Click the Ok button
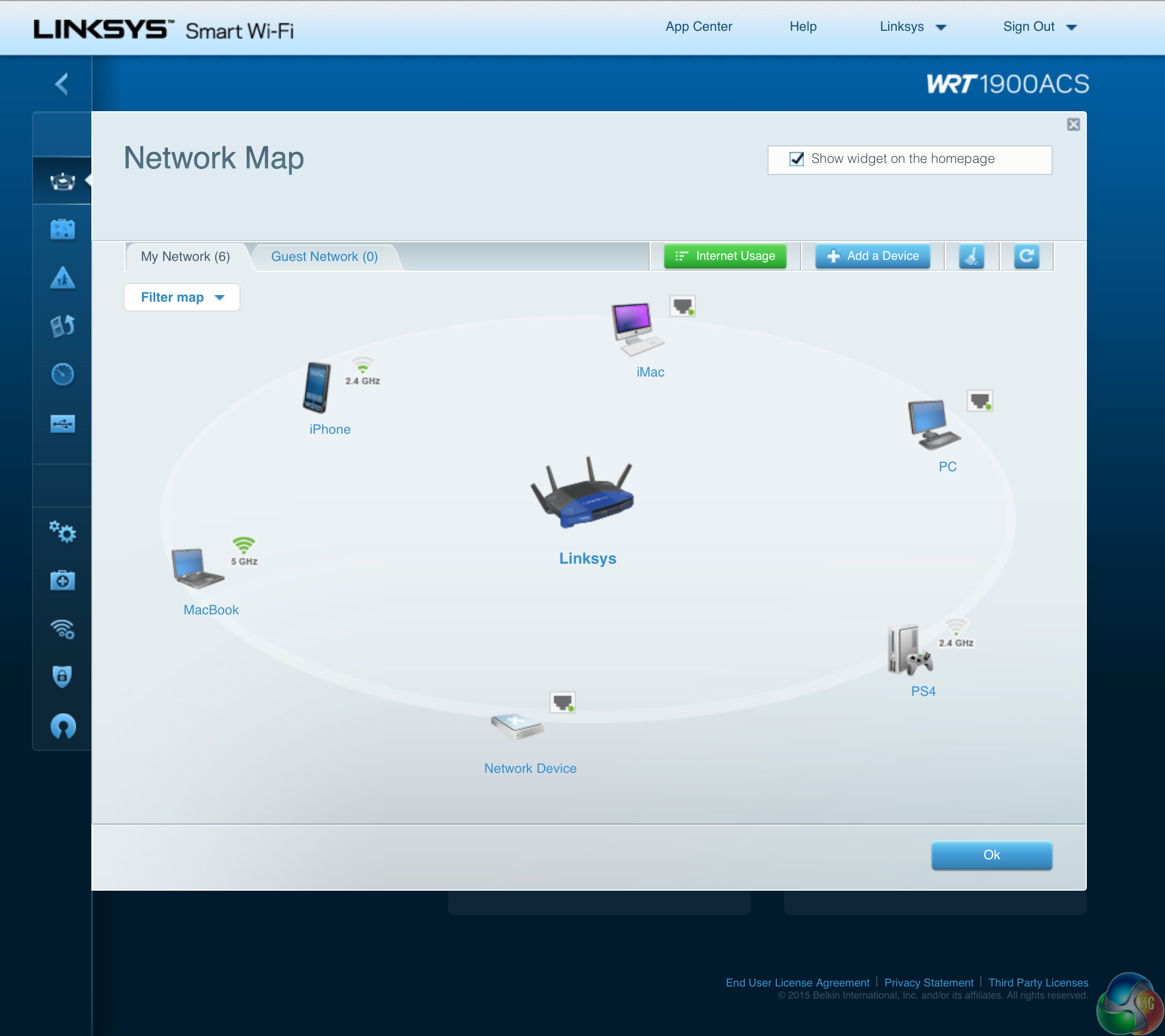 [x=991, y=855]
